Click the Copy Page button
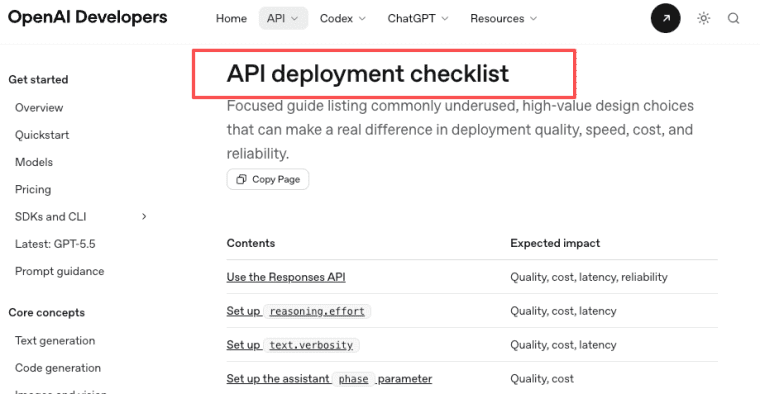This screenshot has height=394, width=760. pyautogui.click(x=268, y=179)
